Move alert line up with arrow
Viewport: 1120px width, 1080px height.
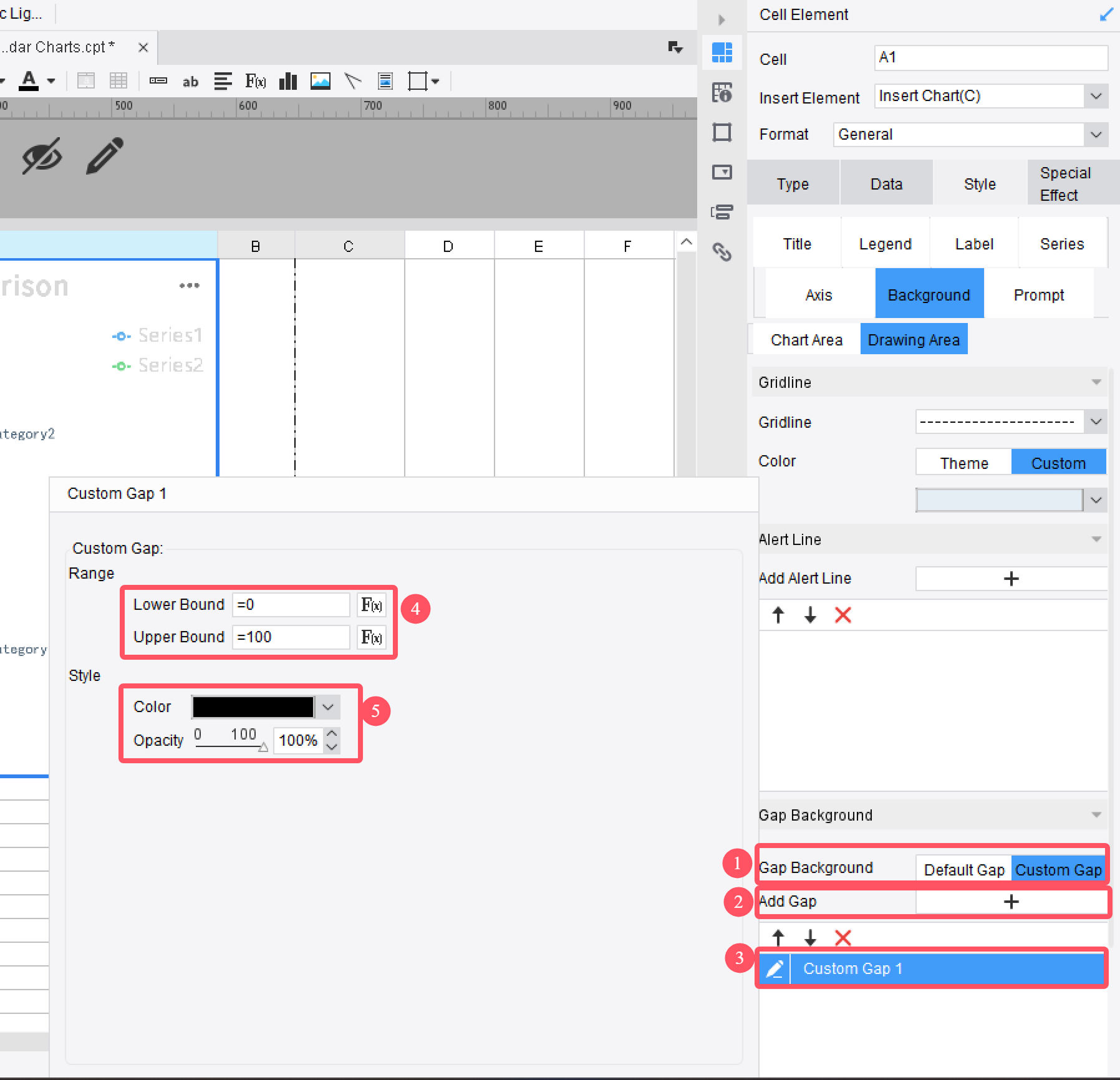(x=778, y=615)
